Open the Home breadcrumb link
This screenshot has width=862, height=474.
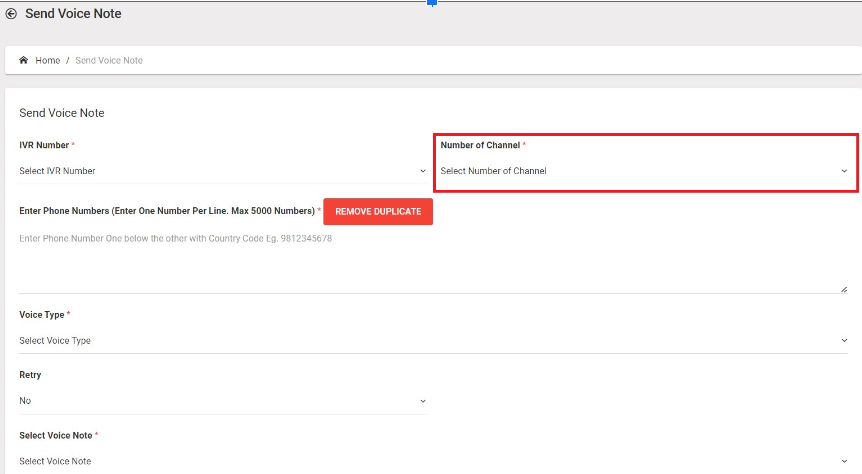48,60
